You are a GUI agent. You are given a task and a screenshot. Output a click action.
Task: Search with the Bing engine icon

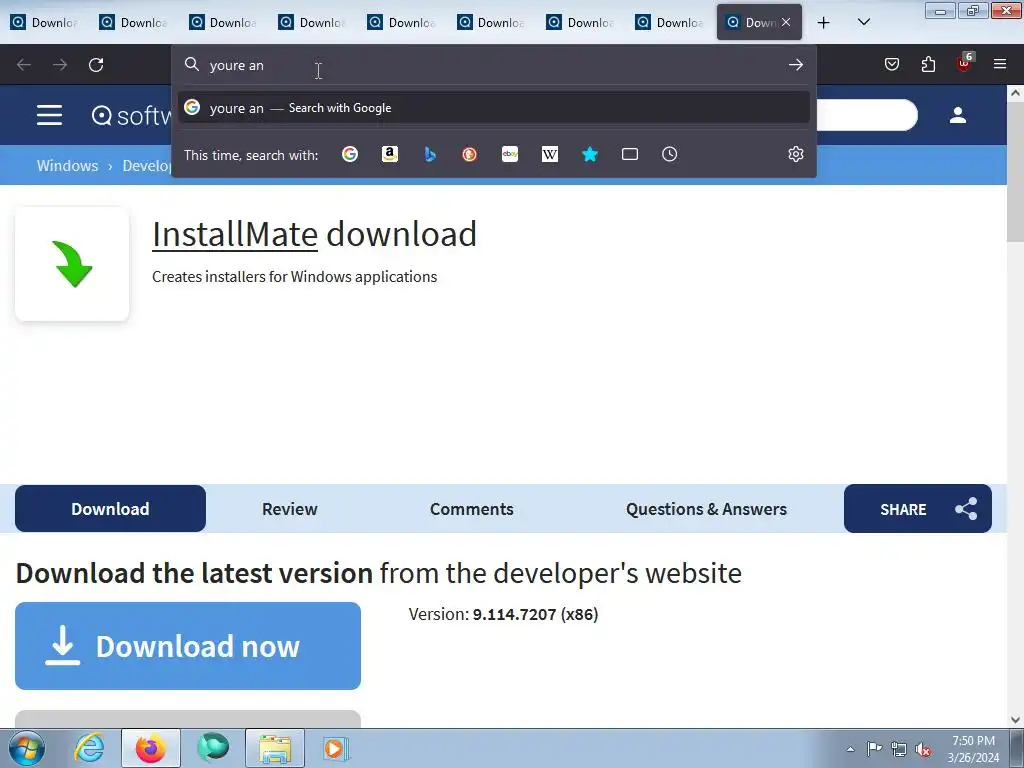coord(430,154)
